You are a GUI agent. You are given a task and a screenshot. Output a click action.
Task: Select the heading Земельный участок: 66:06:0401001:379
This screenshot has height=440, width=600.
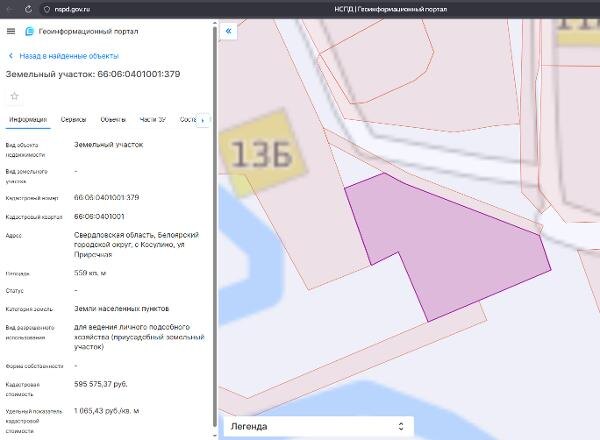tap(93, 74)
